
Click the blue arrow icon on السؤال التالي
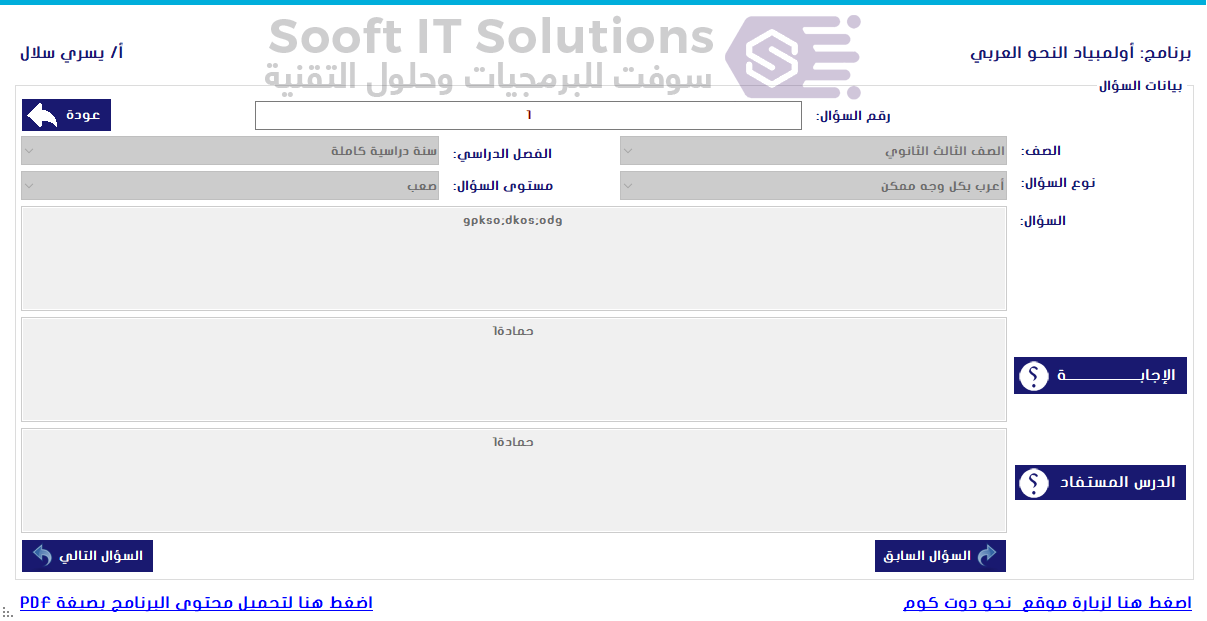point(40,555)
